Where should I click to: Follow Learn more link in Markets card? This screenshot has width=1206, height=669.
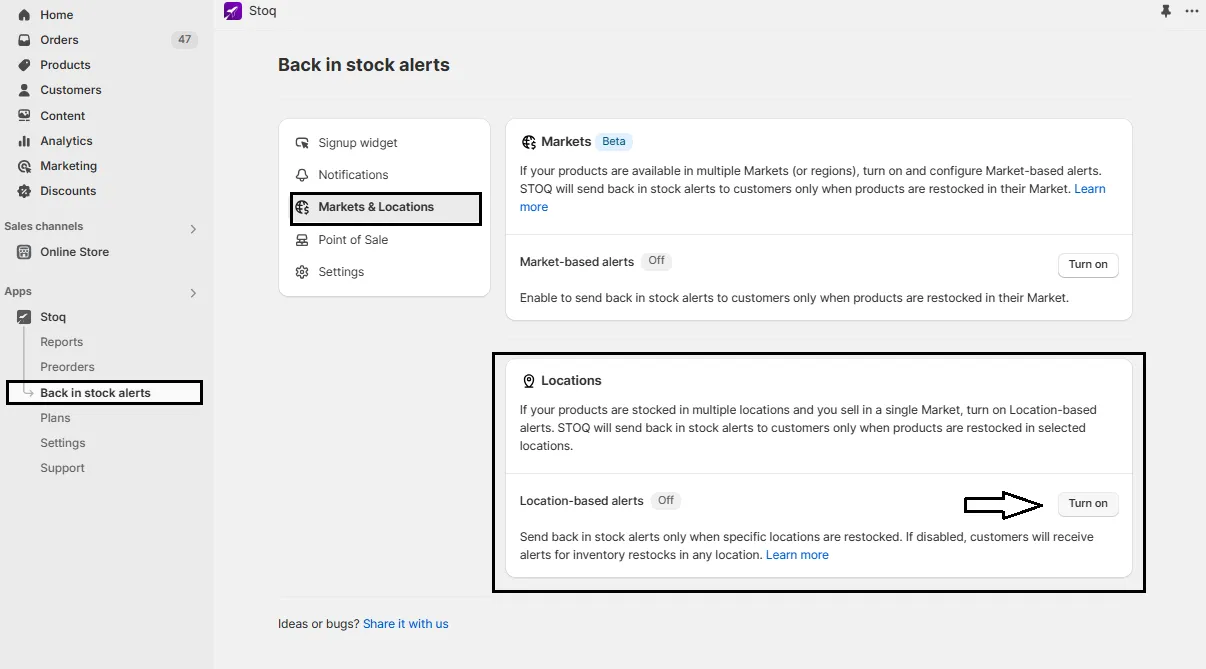1090,189
